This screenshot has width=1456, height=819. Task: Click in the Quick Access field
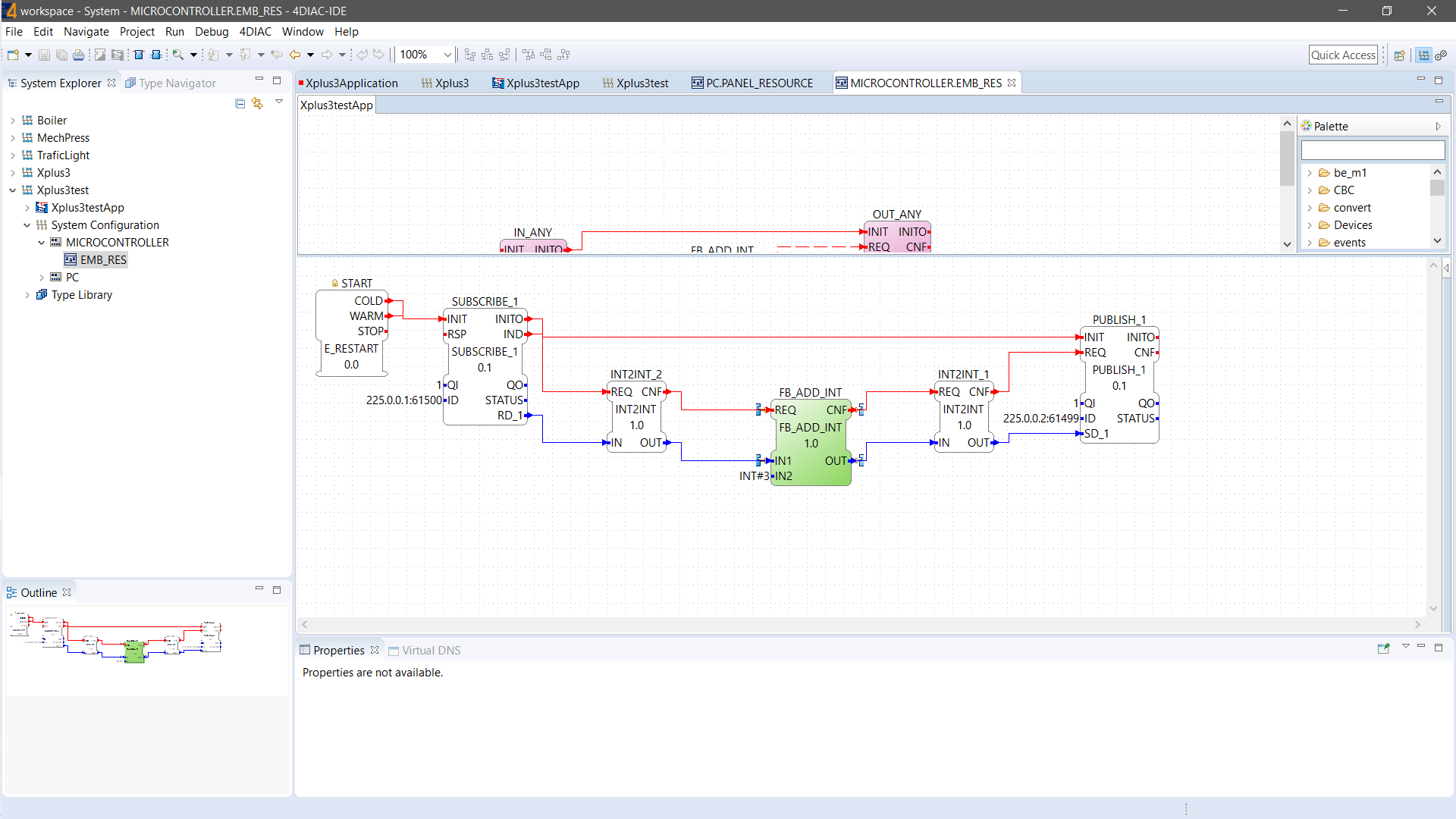coord(1343,55)
